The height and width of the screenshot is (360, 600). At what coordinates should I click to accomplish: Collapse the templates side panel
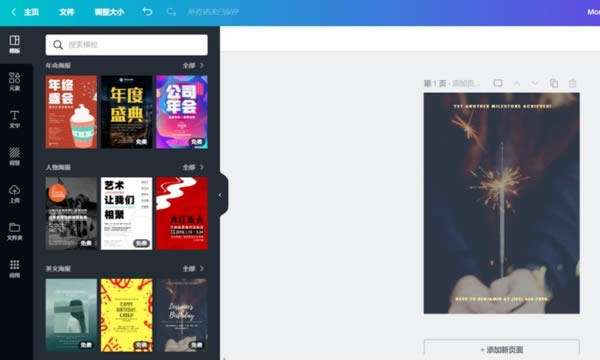point(220,195)
